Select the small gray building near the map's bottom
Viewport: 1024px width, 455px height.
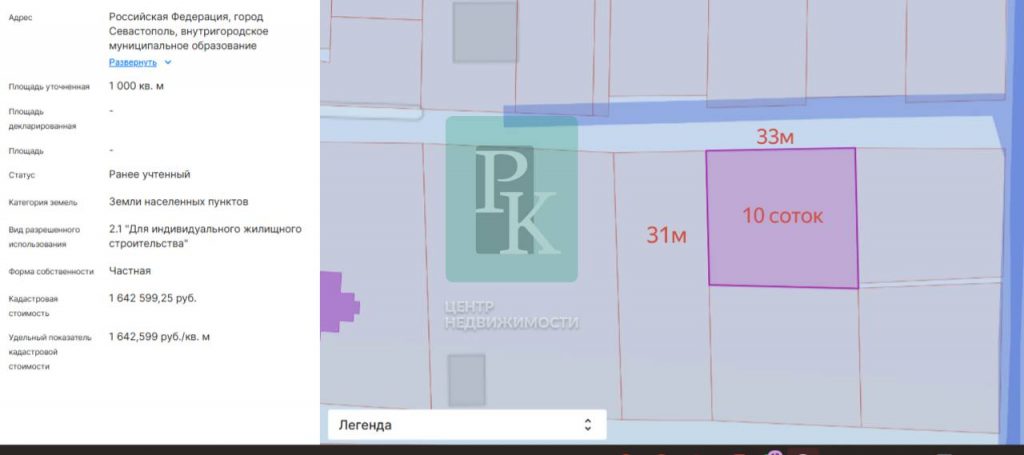pos(466,380)
